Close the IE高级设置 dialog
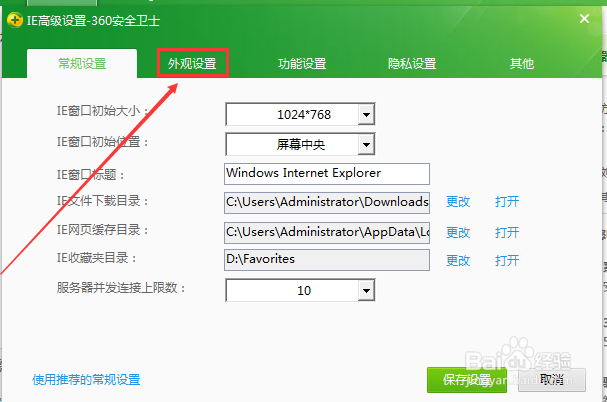This screenshot has height=402, width=607. (584, 18)
